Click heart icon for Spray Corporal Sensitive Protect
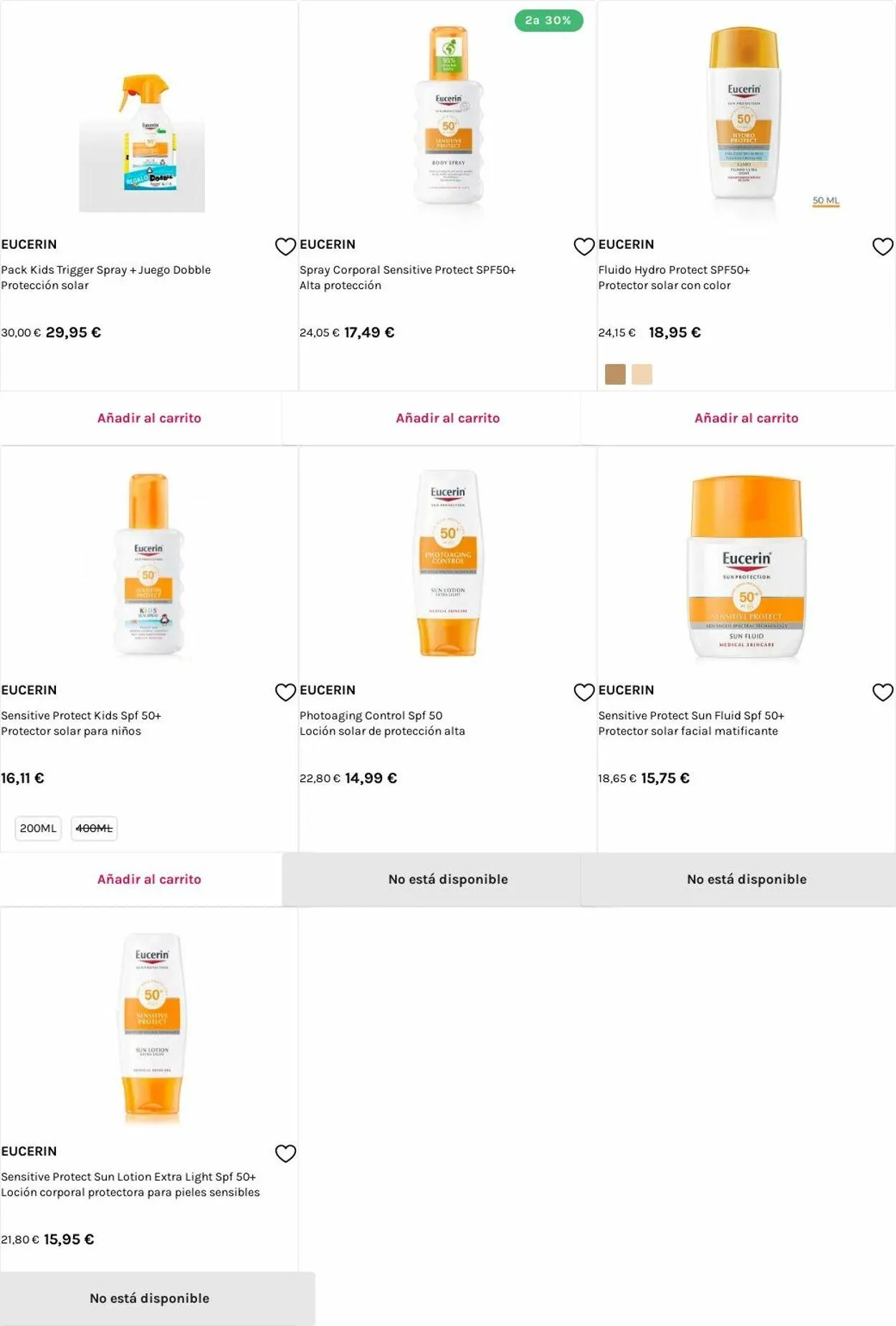 [584, 247]
